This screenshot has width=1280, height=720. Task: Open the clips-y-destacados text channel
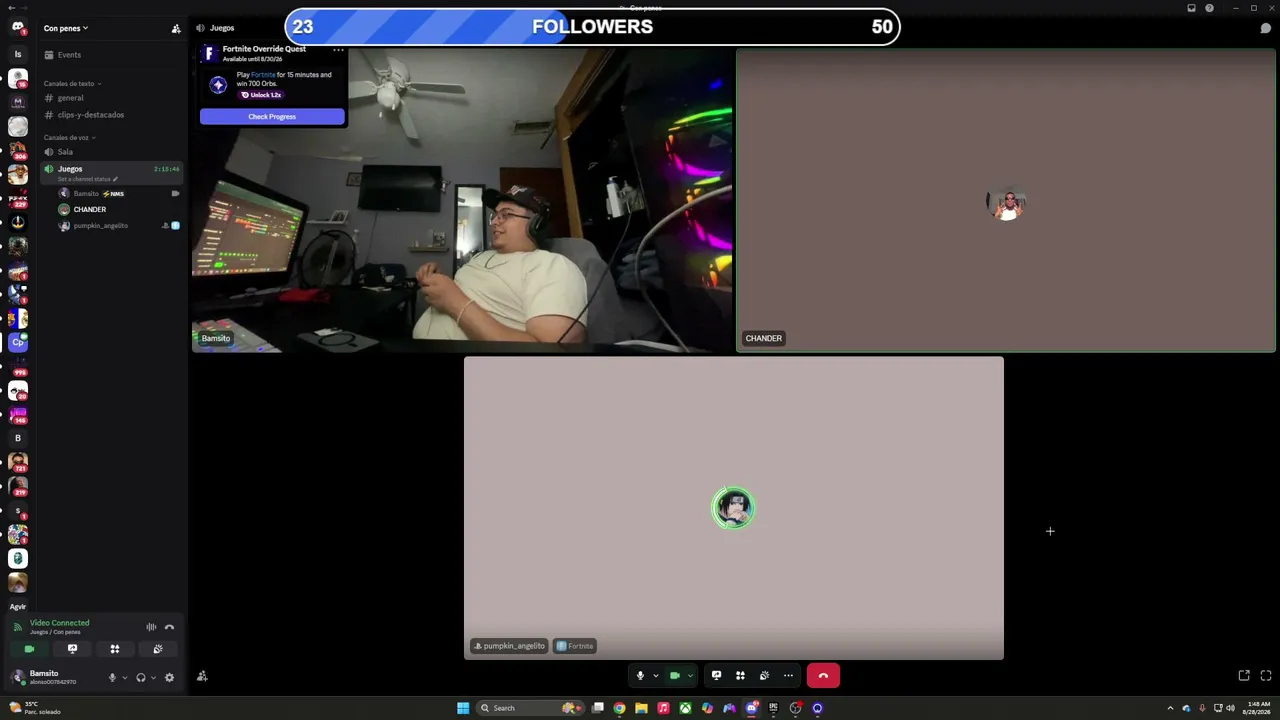click(112, 115)
